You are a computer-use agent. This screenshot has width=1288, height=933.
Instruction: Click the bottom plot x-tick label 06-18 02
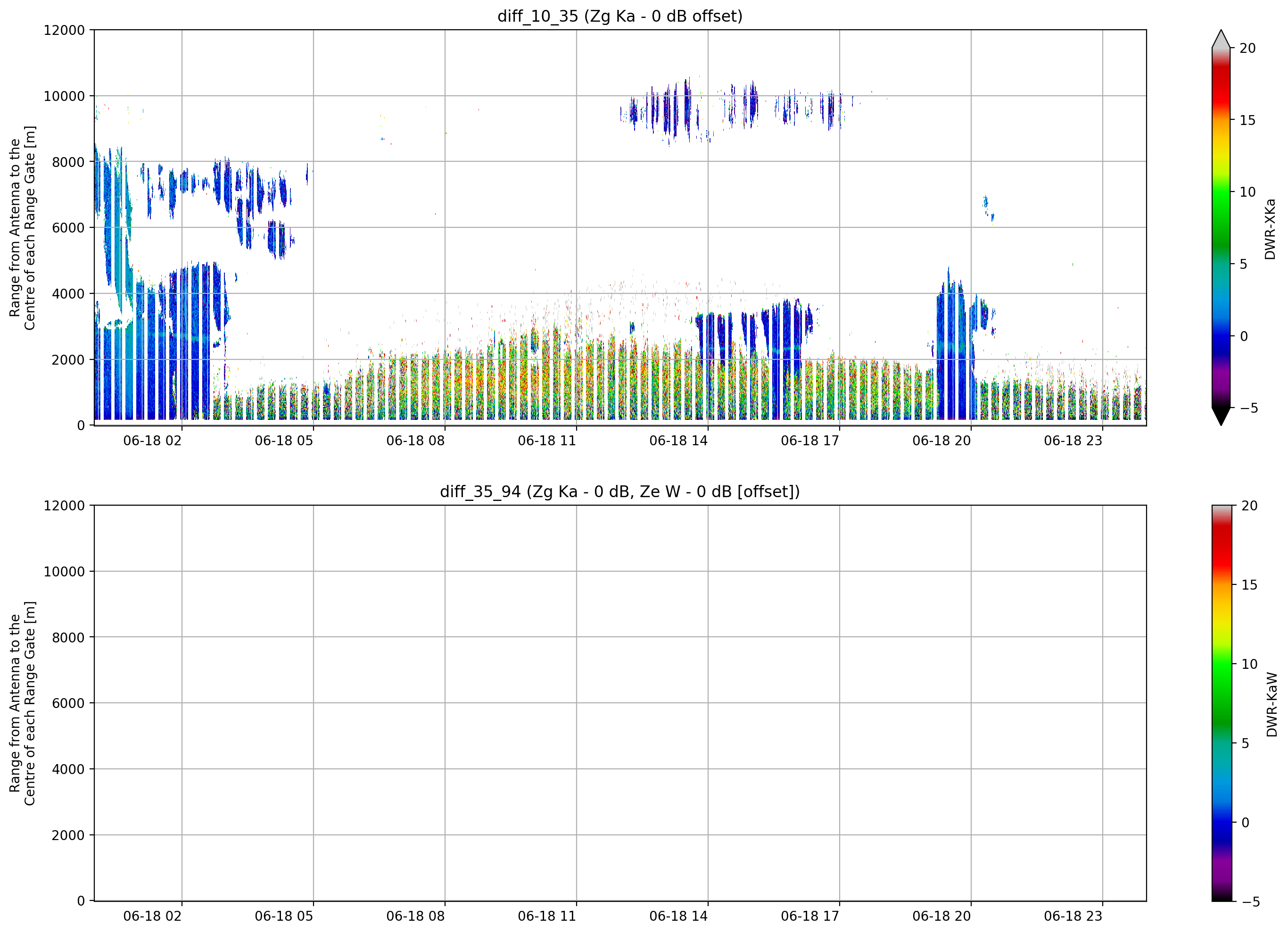[x=152, y=916]
